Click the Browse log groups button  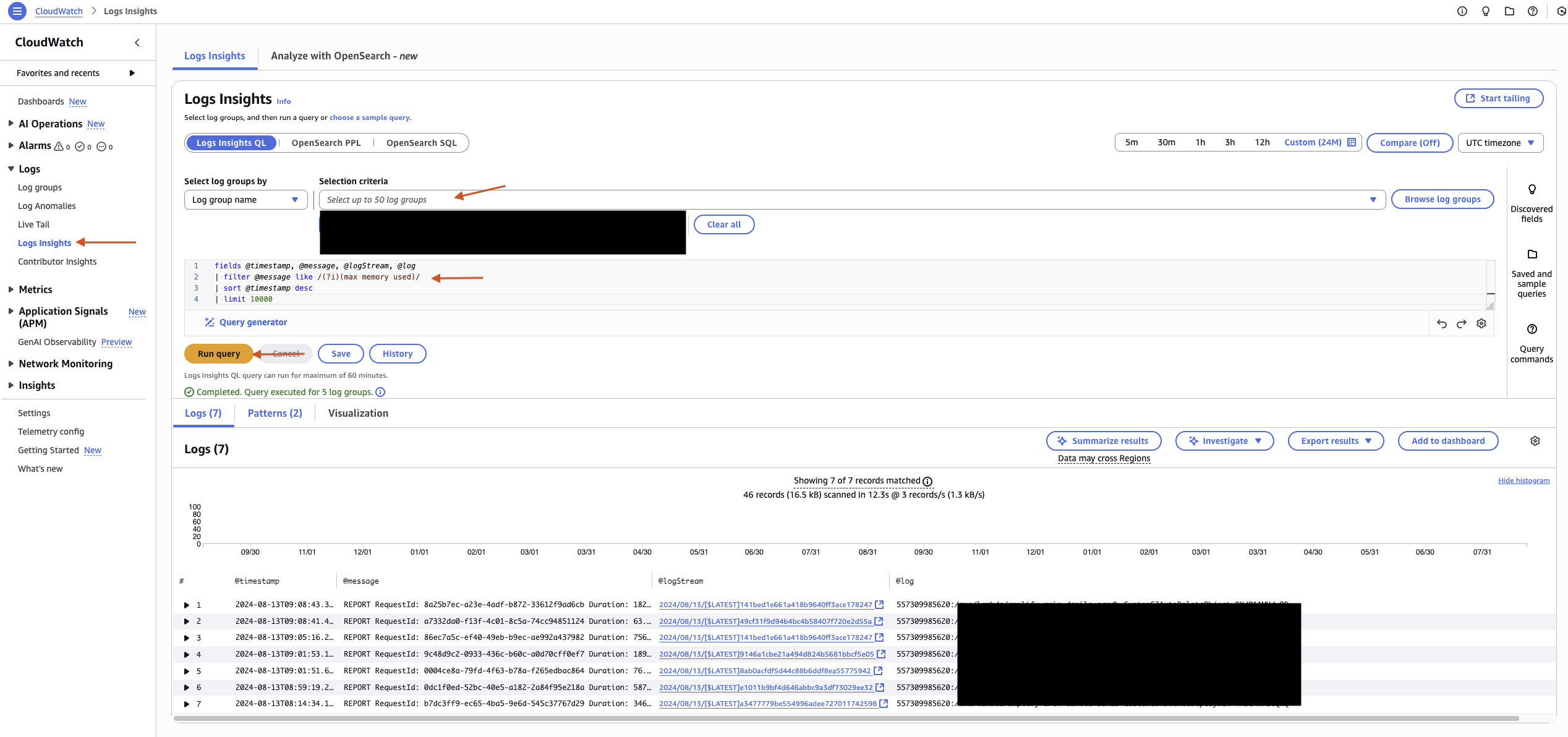click(x=1442, y=198)
